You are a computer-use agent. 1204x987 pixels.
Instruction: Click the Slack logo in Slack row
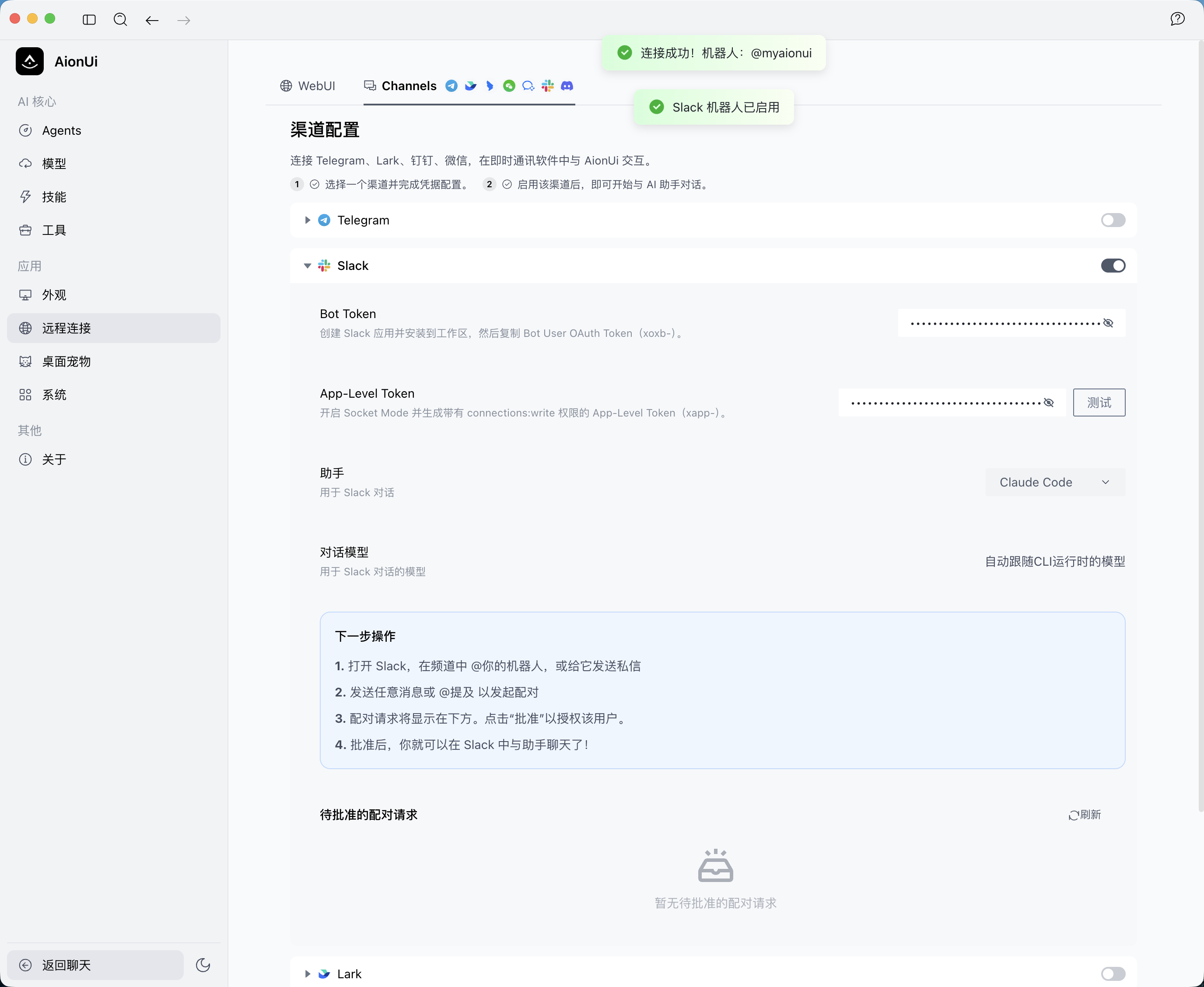(324, 266)
